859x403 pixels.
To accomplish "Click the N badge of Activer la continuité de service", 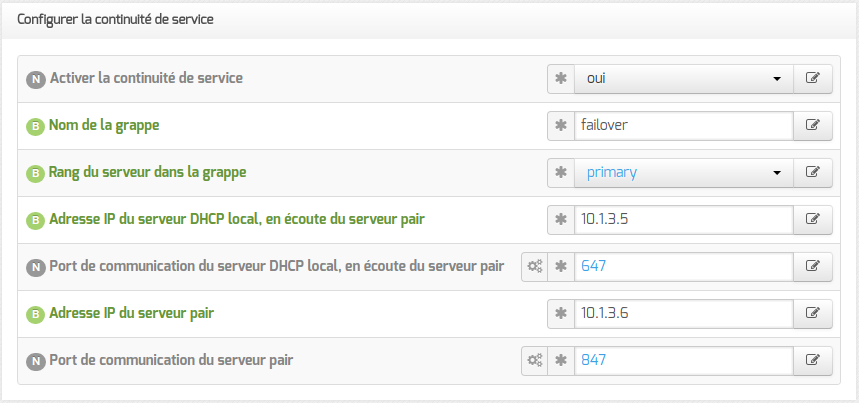I will (36, 79).
